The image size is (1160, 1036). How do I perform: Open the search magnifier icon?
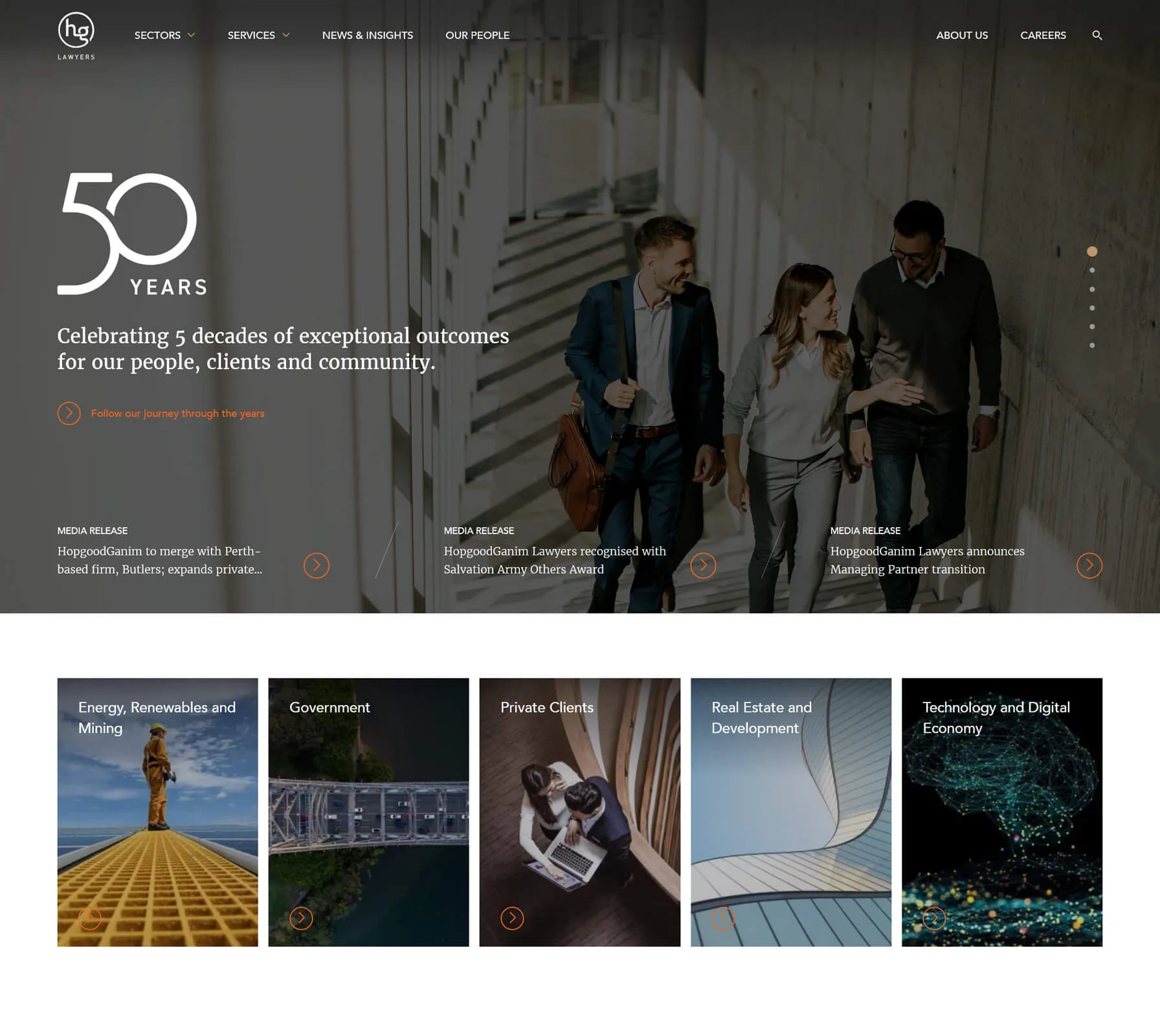[x=1097, y=35]
